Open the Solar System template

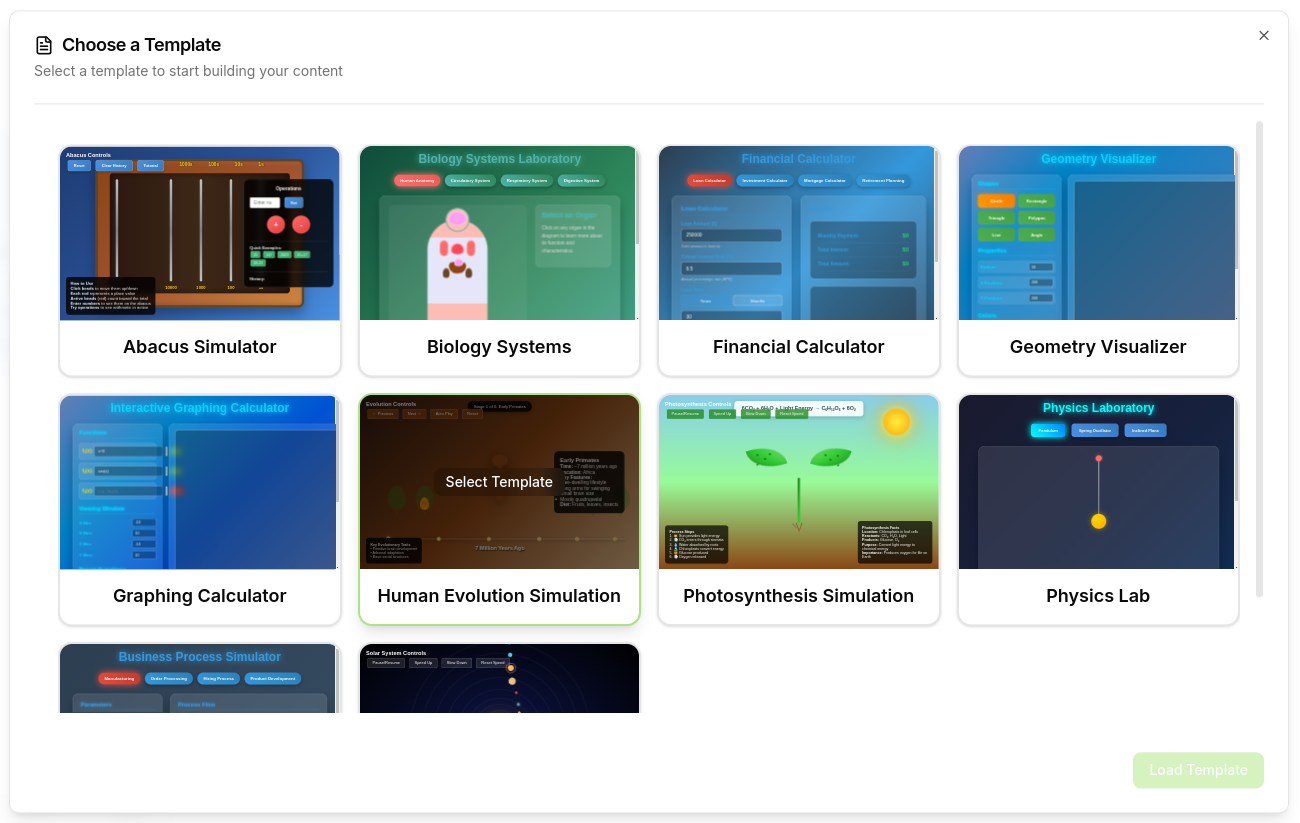coord(498,678)
